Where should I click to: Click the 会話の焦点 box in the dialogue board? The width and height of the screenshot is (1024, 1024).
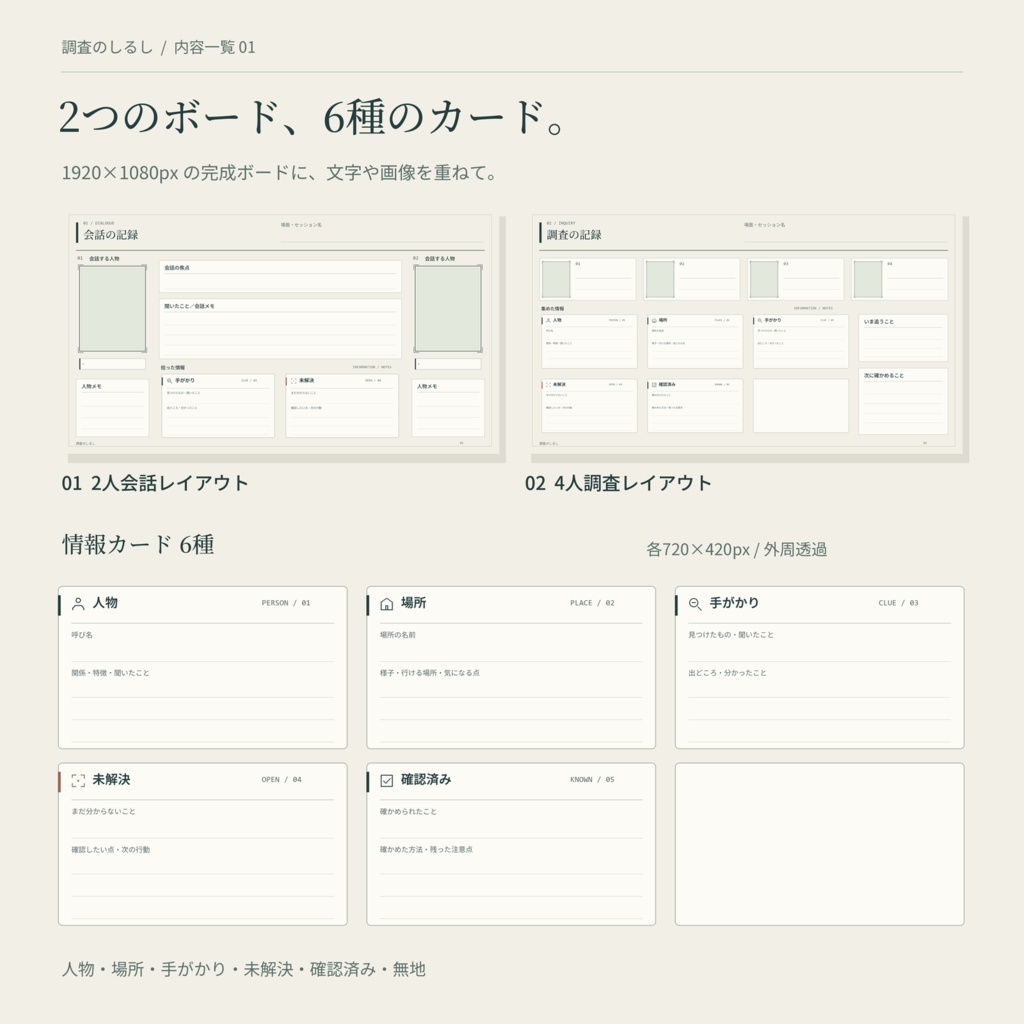tap(280, 276)
